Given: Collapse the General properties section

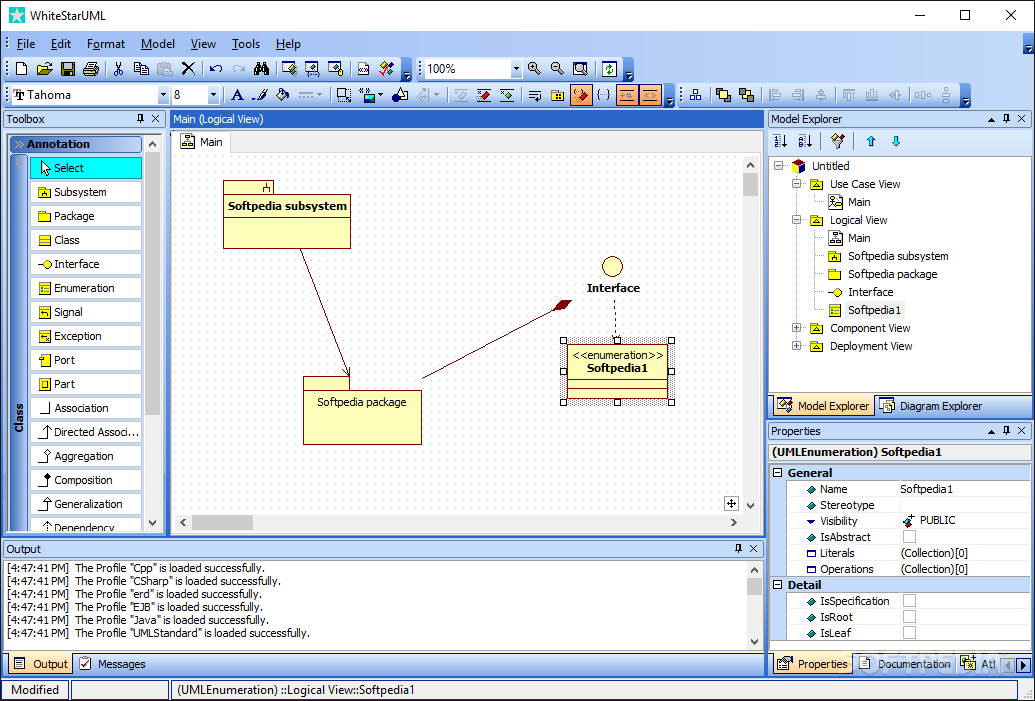Looking at the screenshot, I should tap(778, 473).
